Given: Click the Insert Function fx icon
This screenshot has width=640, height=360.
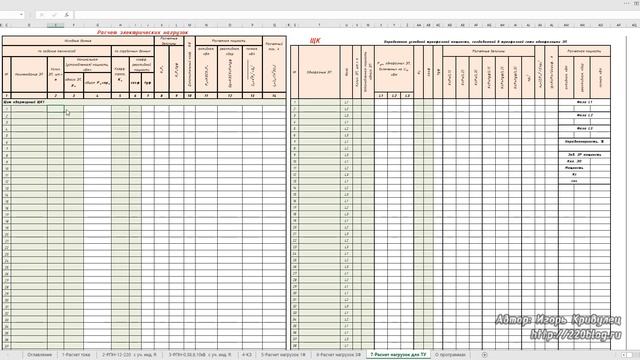Looking at the screenshot, I should click(x=67, y=15).
